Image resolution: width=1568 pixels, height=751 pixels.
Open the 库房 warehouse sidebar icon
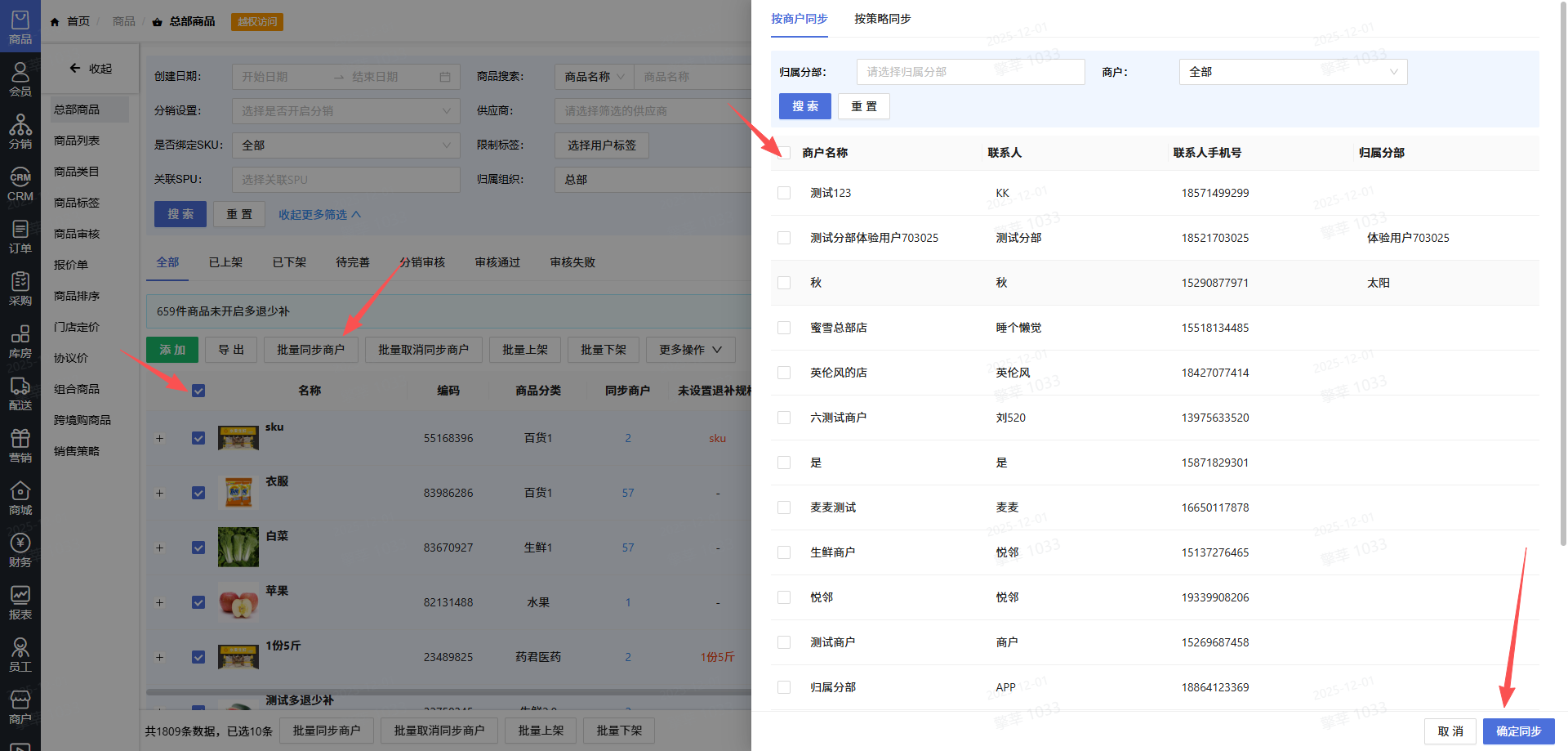(20, 341)
